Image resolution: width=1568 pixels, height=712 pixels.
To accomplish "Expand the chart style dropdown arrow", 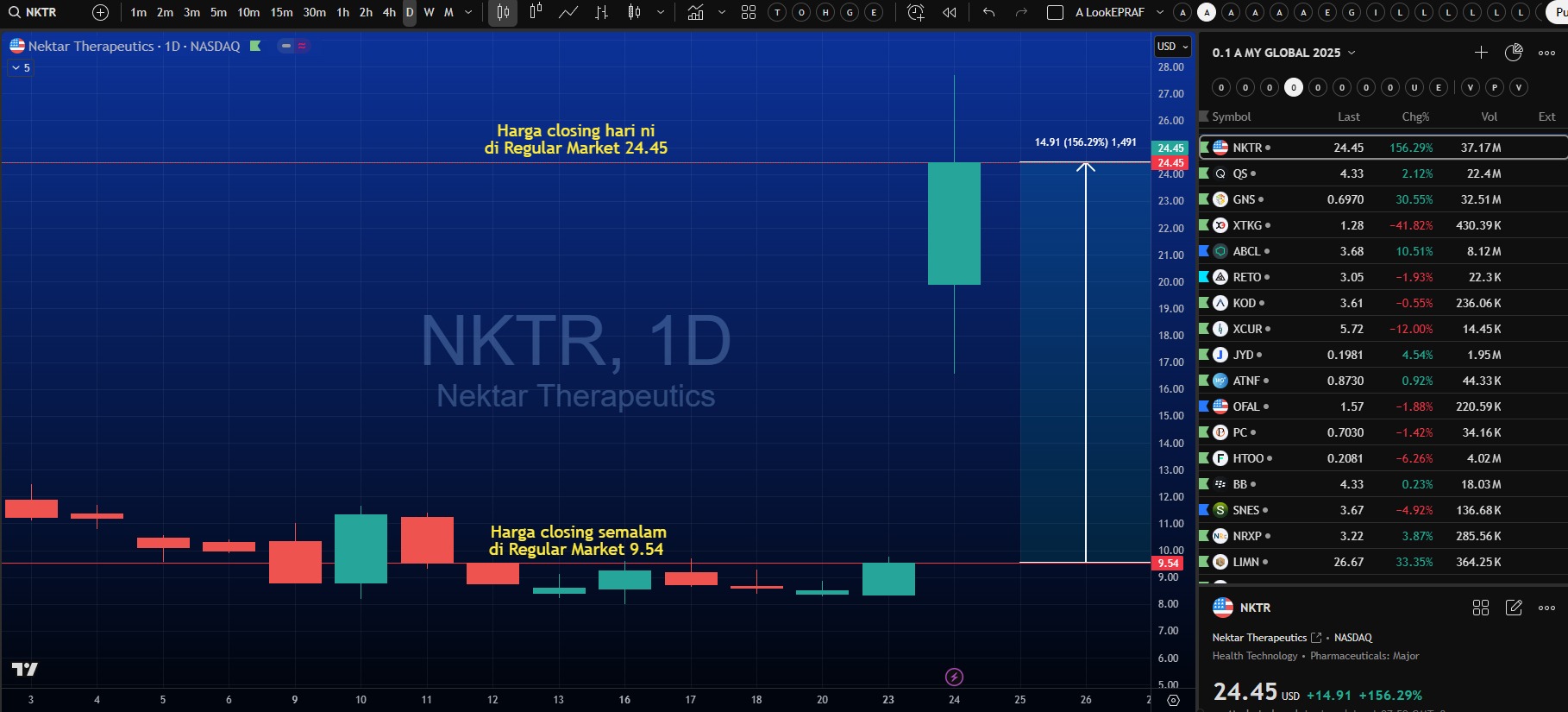I will (661, 12).
